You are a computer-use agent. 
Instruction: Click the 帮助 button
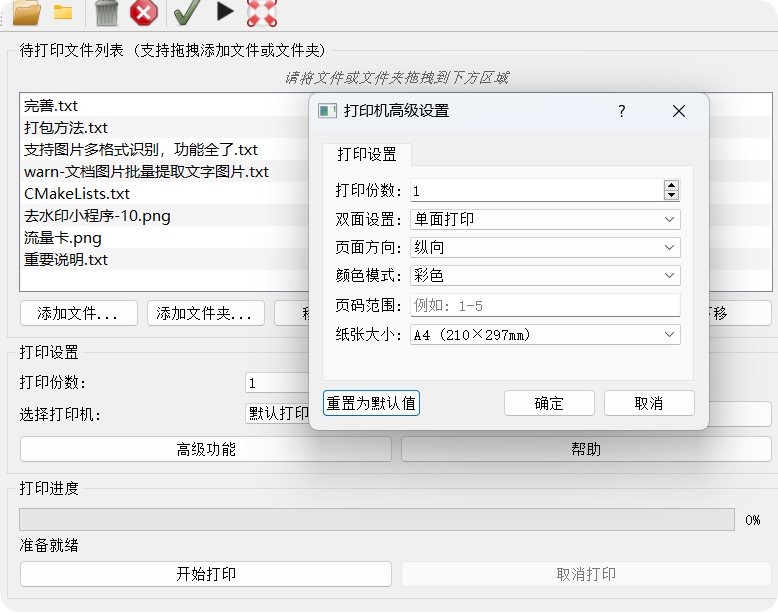586,449
